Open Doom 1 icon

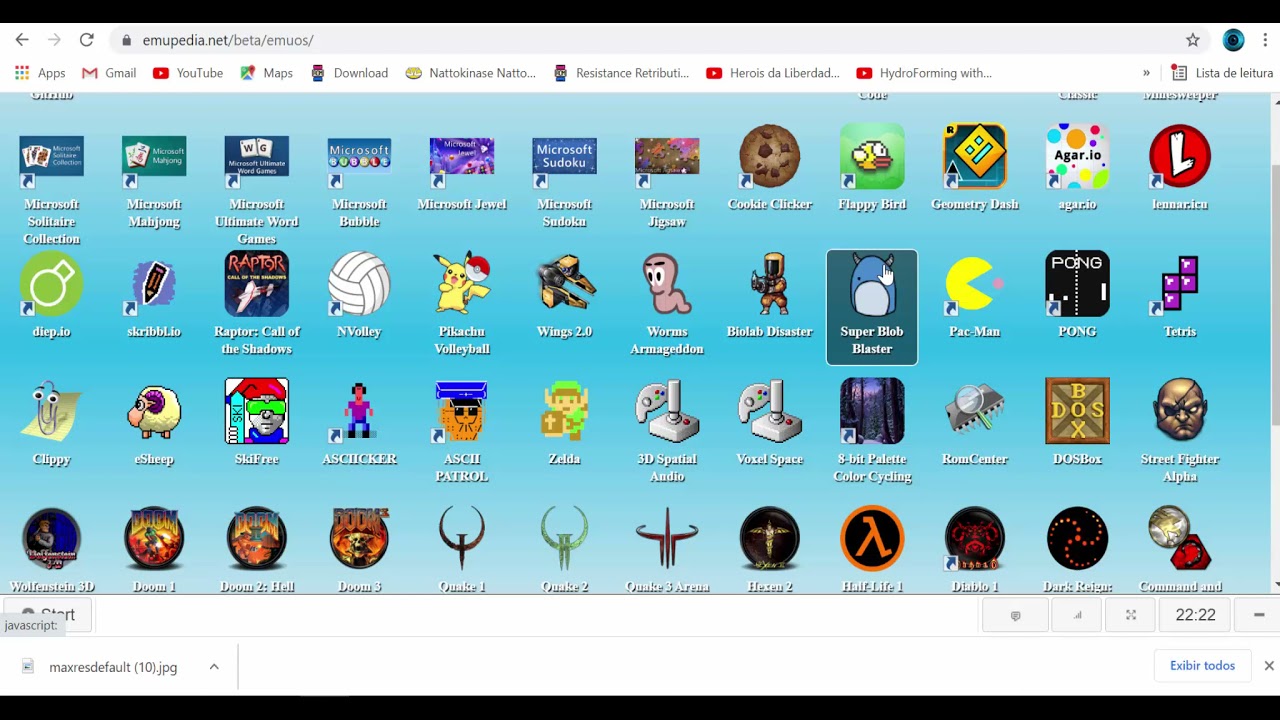(154, 540)
